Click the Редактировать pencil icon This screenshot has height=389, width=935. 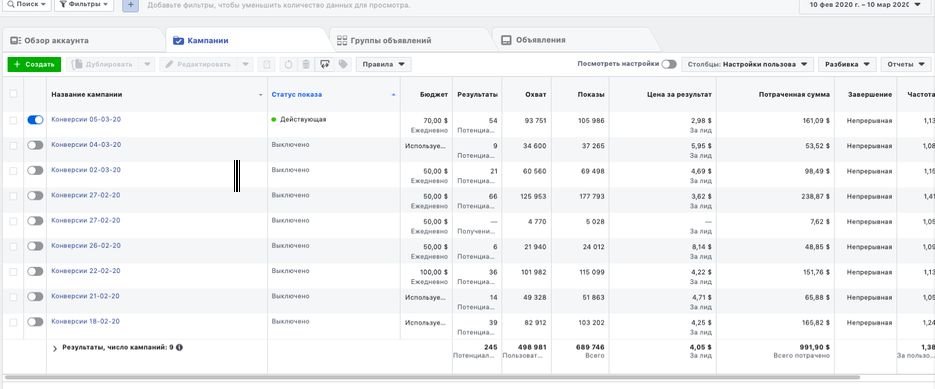[x=169, y=64]
